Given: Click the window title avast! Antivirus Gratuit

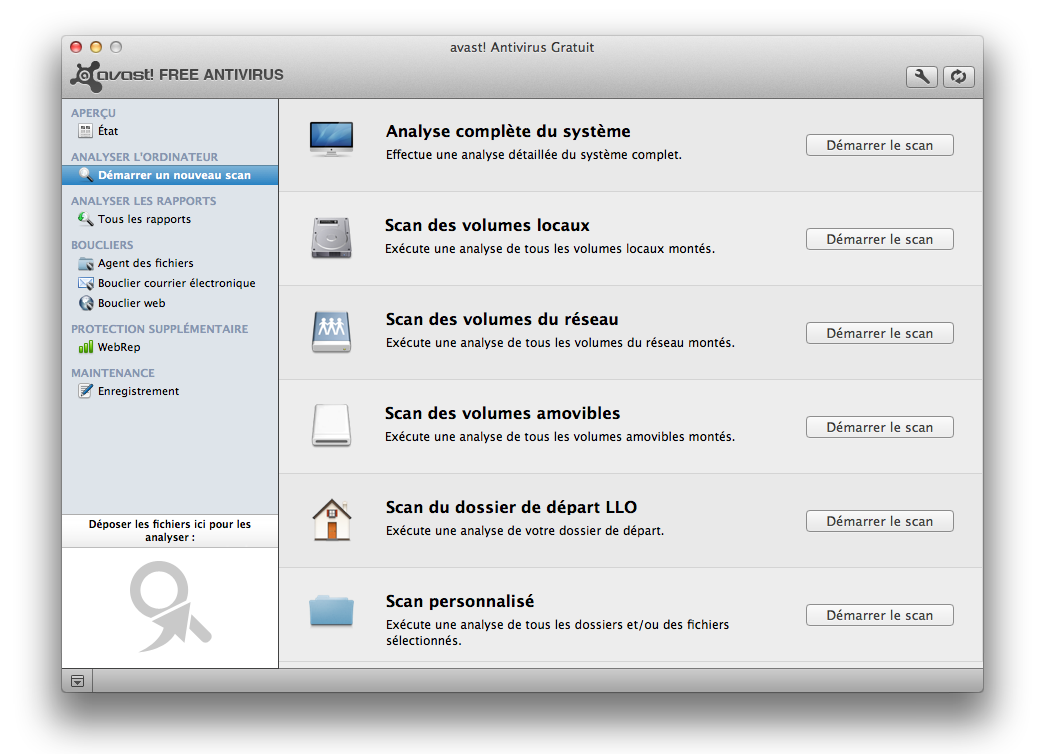Looking at the screenshot, I should tap(522, 47).
